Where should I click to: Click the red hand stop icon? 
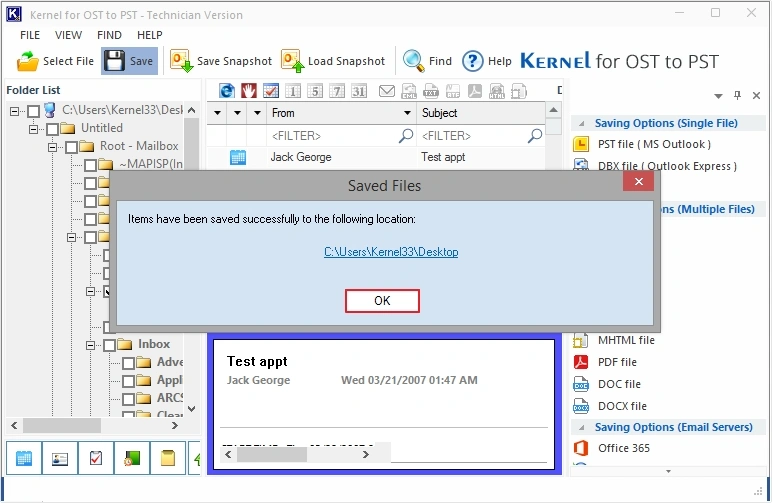tap(249, 91)
